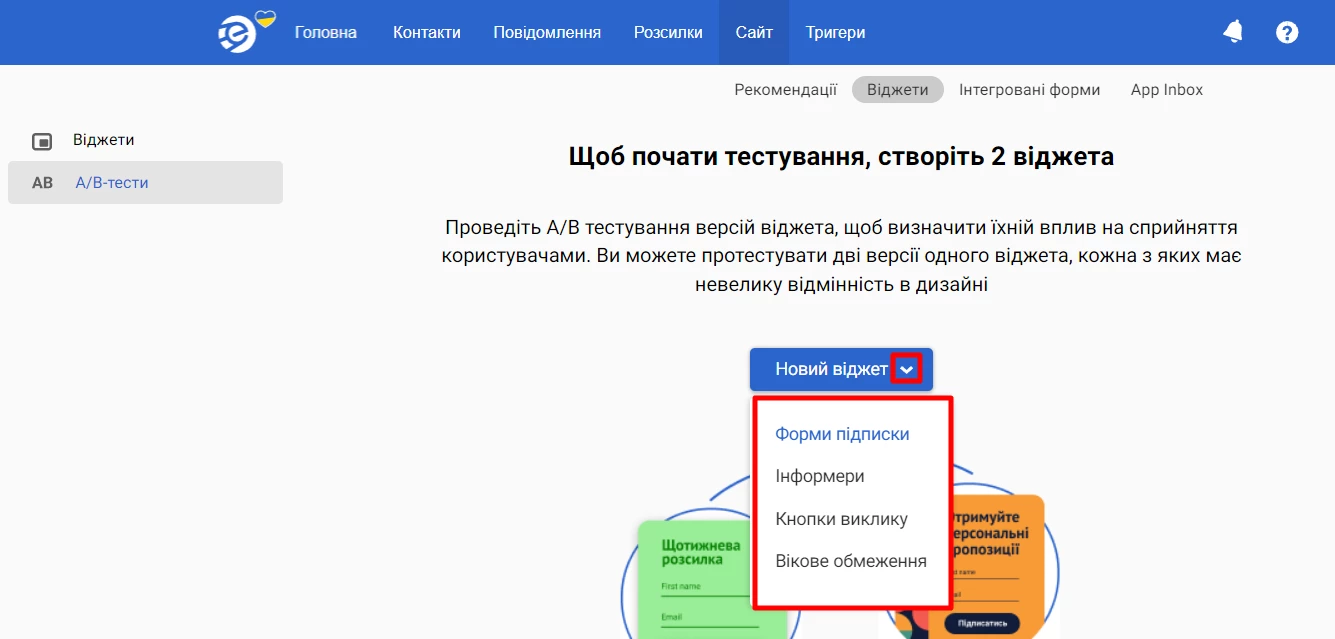
Task: Choose Кнопки виклику menu entry
Action: [x=841, y=519]
